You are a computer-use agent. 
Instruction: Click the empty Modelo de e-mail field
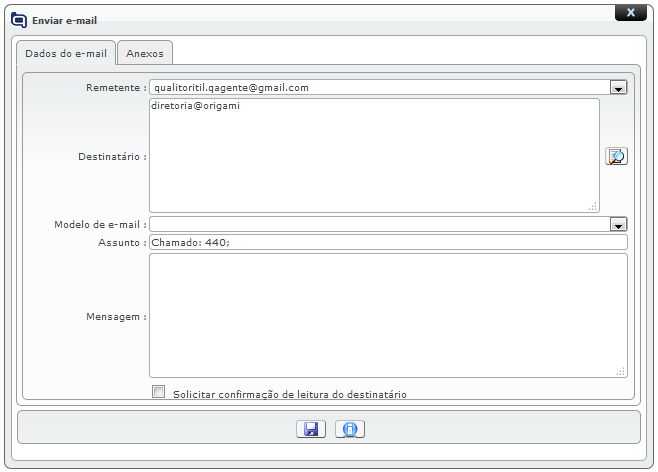coord(378,225)
